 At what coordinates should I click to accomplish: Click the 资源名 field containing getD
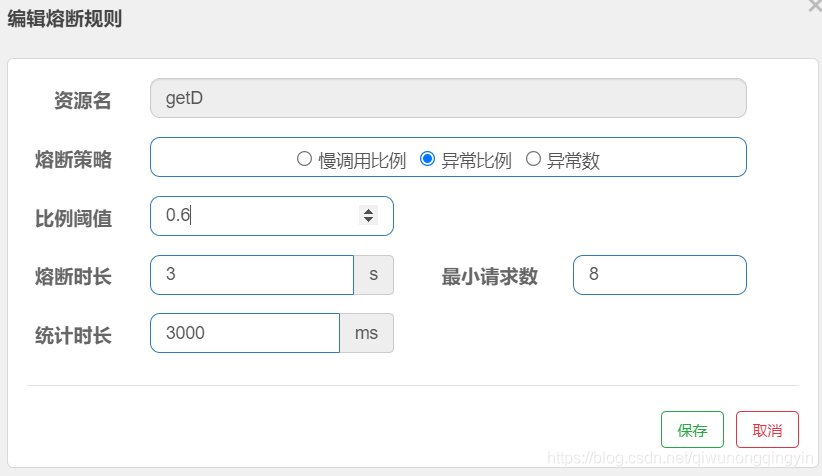448,98
